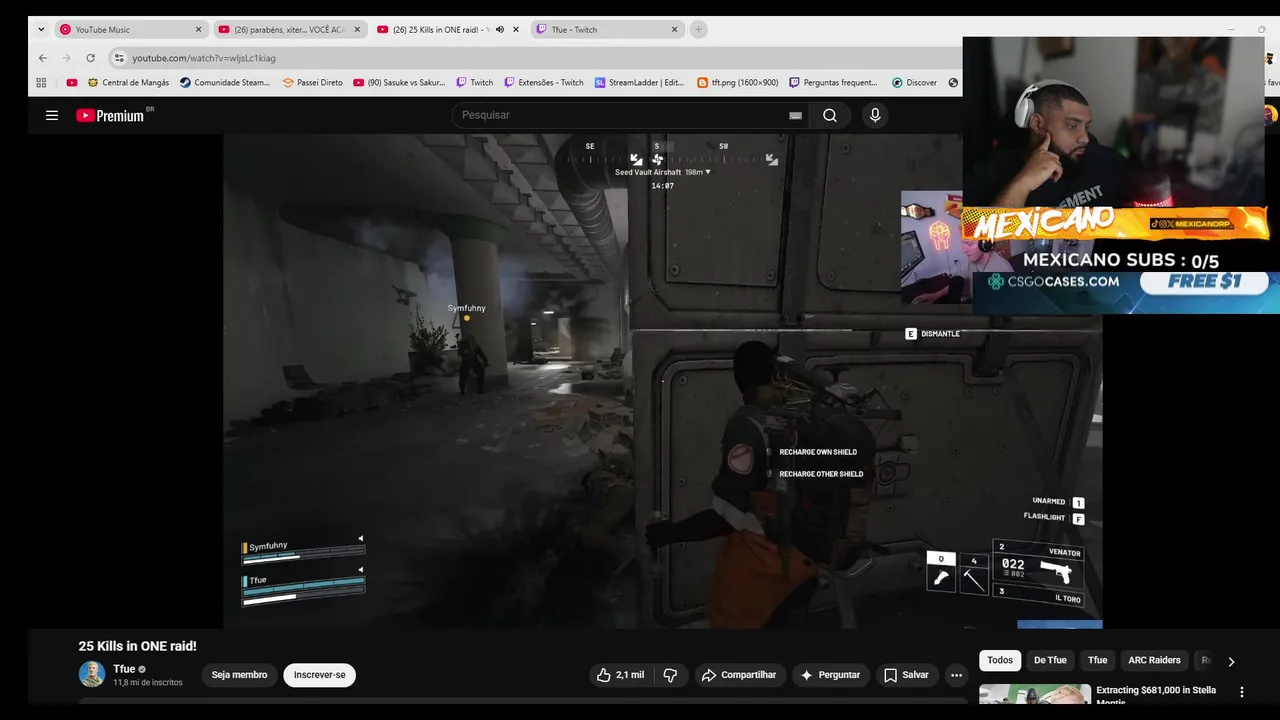This screenshot has width=1280, height=720.
Task: Open a new browser tab with the plus button
Action: click(x=698, y=29)
